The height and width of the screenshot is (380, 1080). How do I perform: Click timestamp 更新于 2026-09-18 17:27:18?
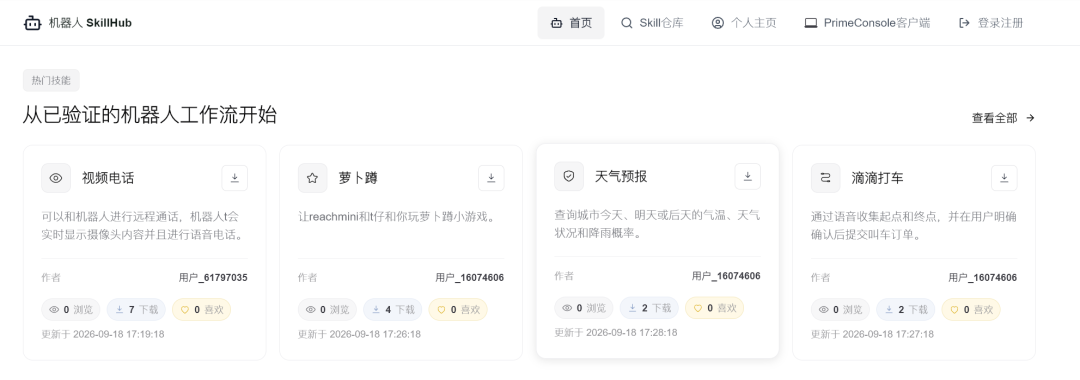pos(873,334)
